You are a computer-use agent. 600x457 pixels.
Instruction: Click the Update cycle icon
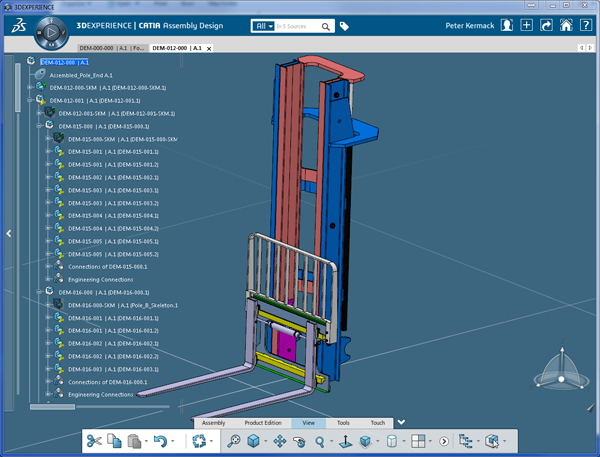(199, 441)
